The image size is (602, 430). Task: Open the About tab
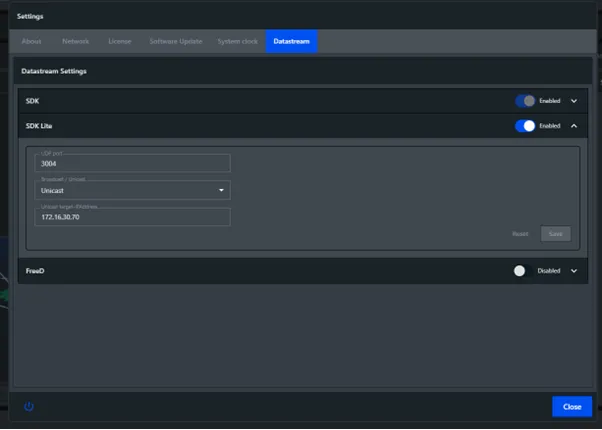[x=31, y=41]
